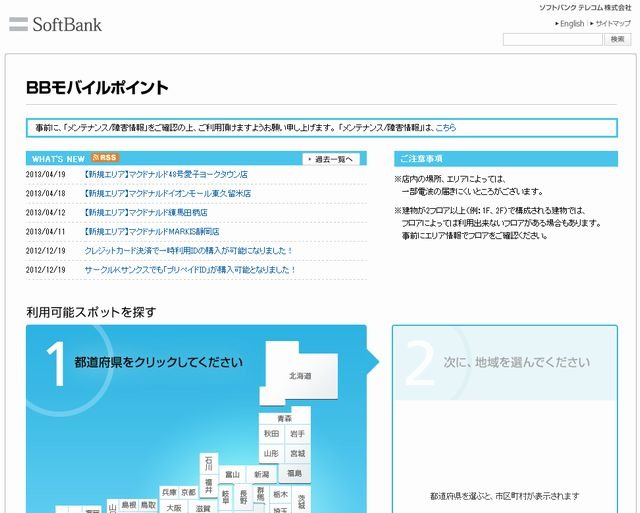Viewport: 640px width, 513px height.
Task: Click the date 2013/04/11
Action: click(45, 232)
